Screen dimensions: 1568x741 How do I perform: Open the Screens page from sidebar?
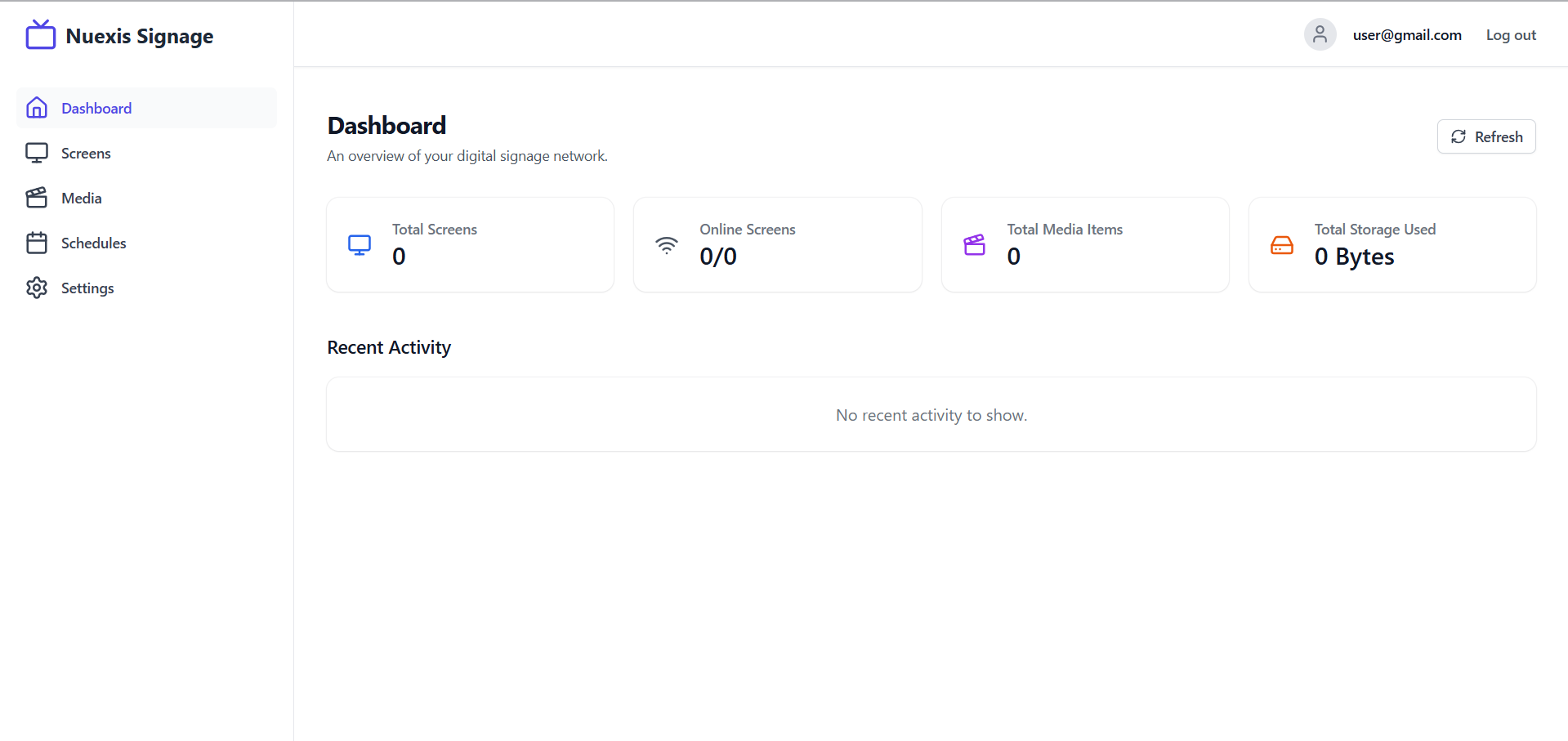(x=86, y=154)
